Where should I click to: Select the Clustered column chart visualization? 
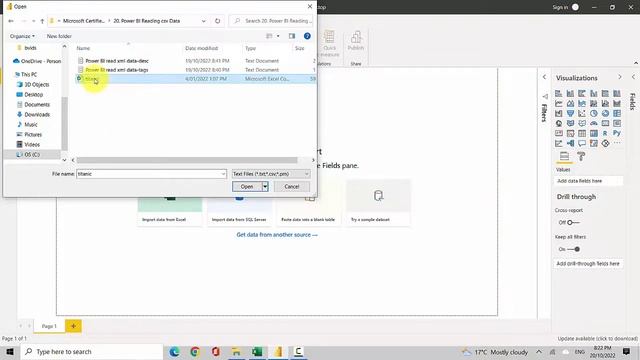(x=593, y=93)
